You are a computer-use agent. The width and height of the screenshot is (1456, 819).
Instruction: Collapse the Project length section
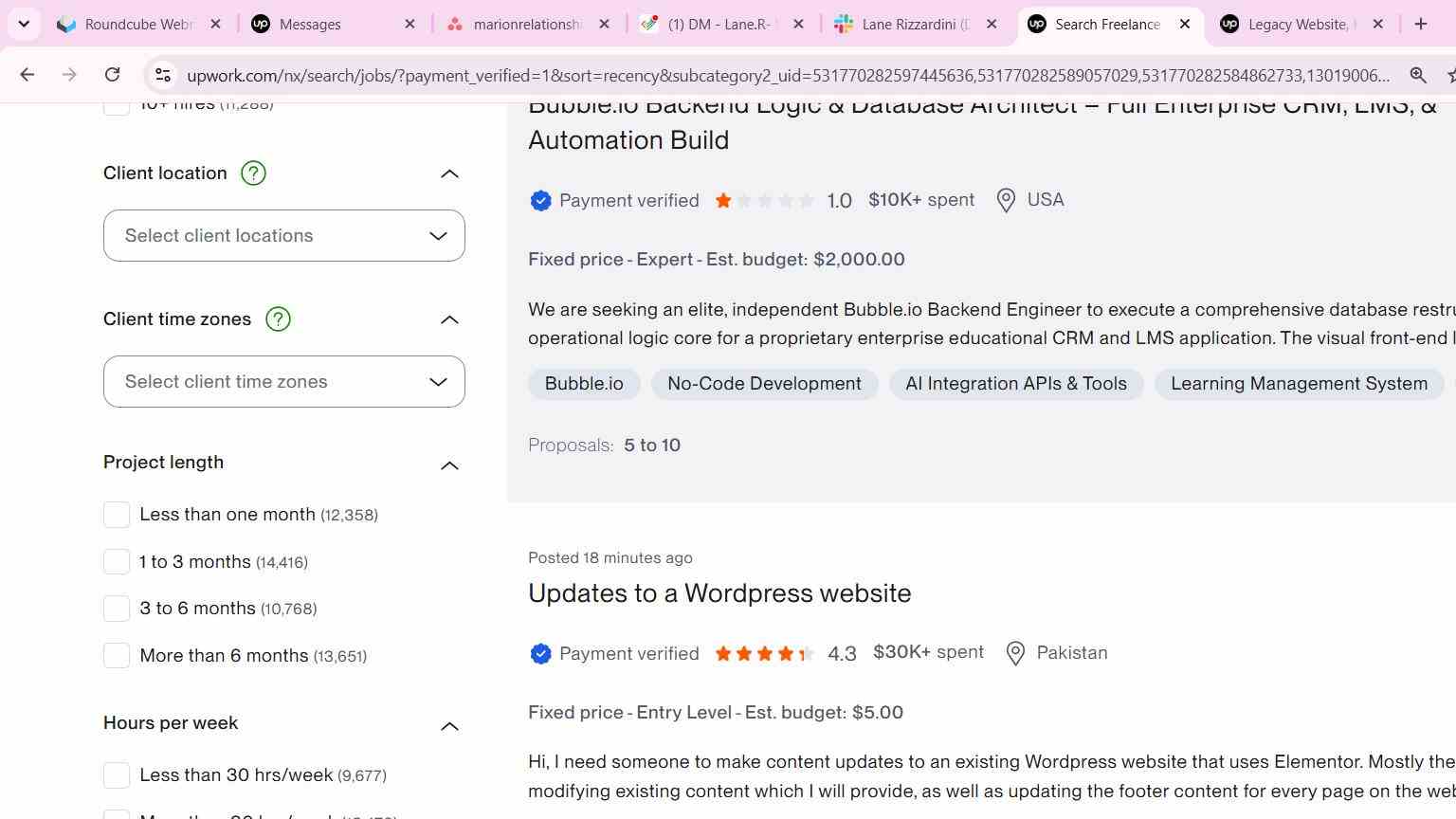[x=449, y=465]
